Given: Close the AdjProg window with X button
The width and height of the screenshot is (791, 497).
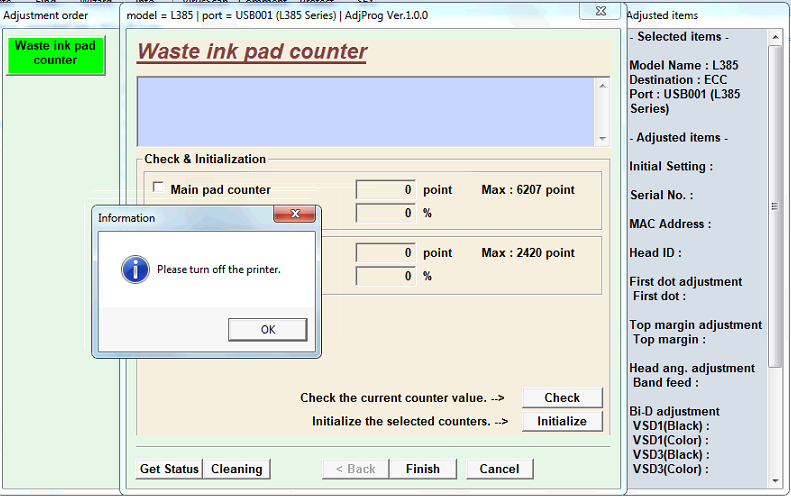Looking at the screenshot, I should 600,11.
